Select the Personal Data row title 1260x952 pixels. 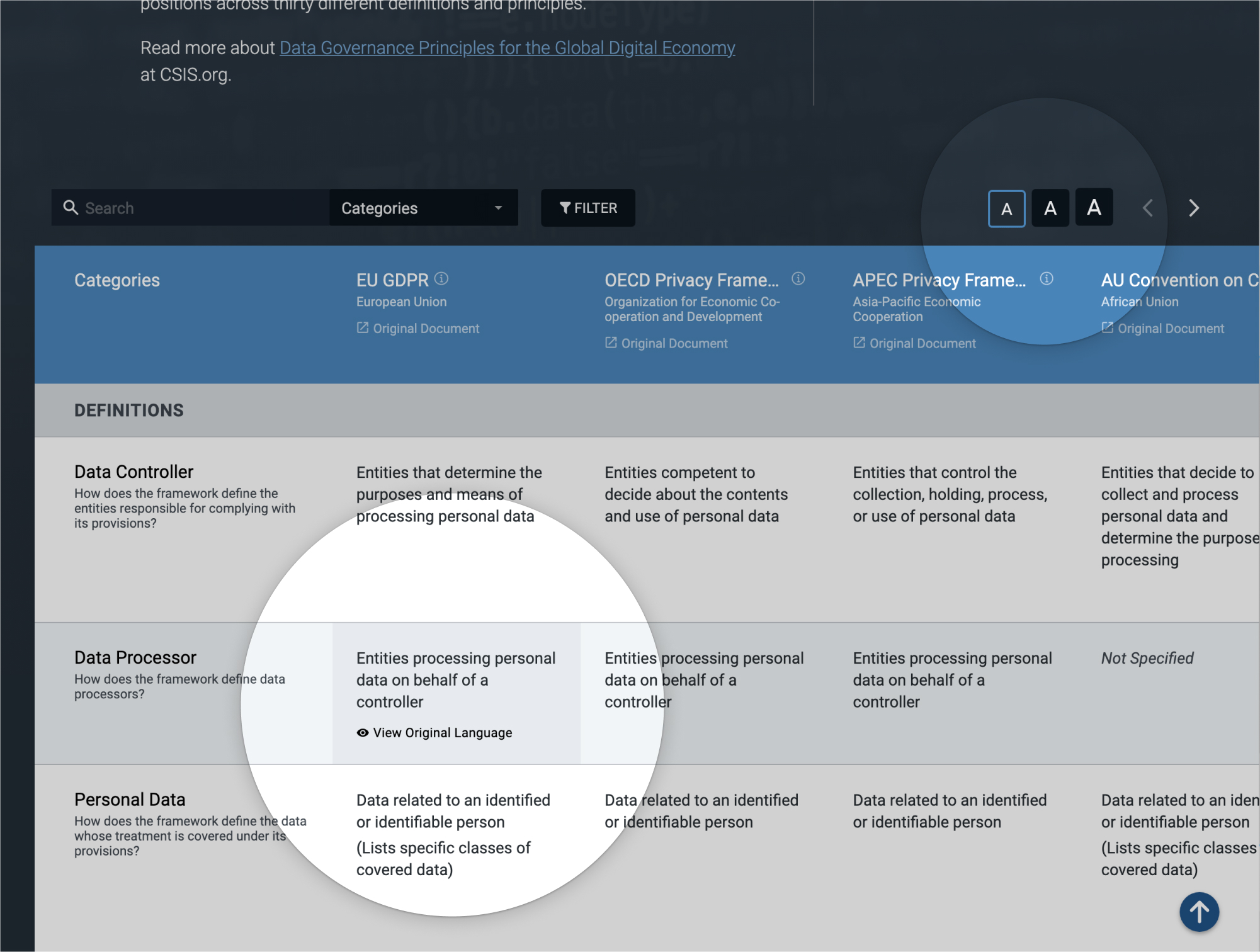coord(130,799)
